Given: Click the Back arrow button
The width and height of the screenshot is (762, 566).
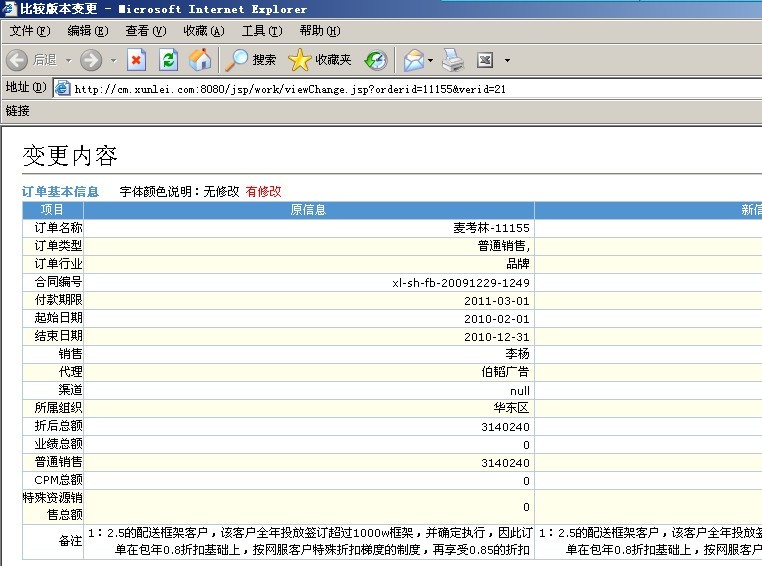Looking at the screenshot, I should click(17, 60).
